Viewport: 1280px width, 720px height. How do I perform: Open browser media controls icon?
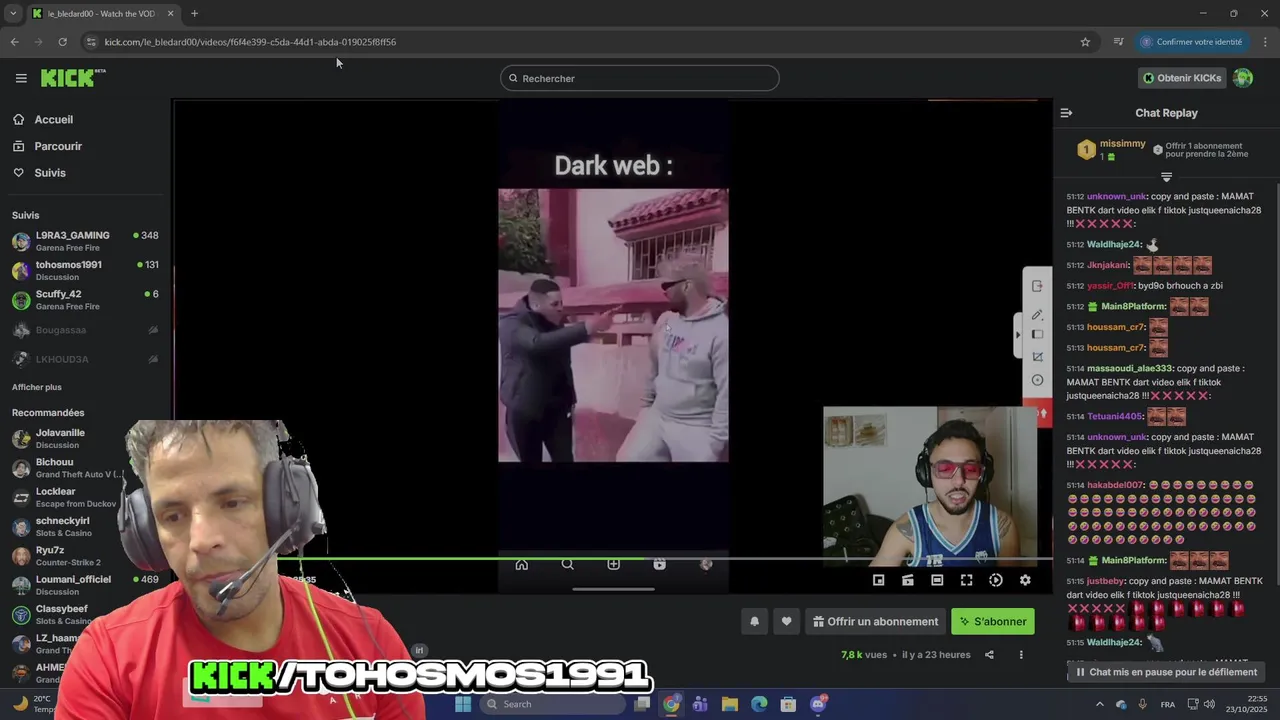(1118, 42)
